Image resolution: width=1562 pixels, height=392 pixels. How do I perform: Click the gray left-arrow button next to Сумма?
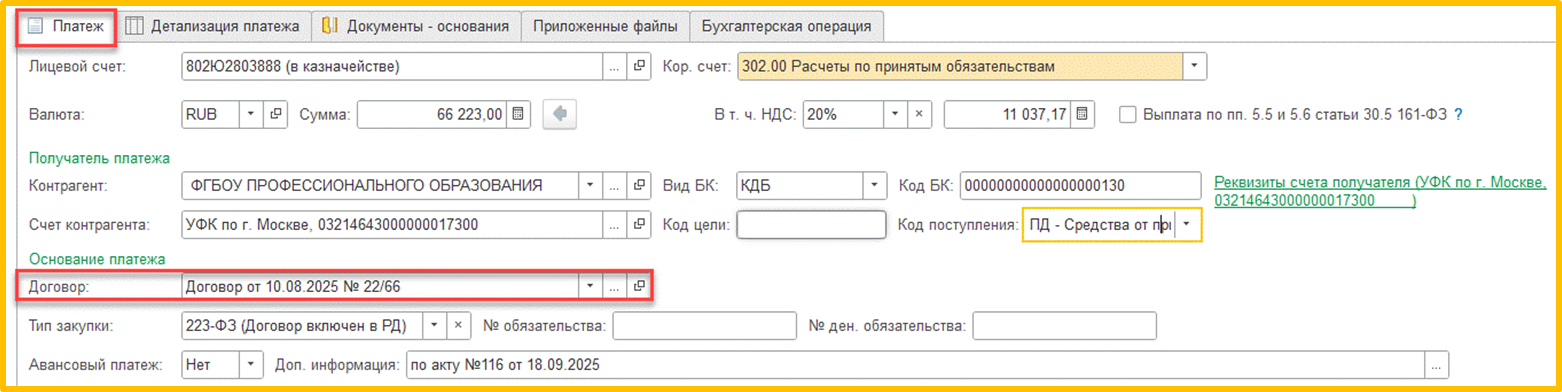(x=559, y=114)
